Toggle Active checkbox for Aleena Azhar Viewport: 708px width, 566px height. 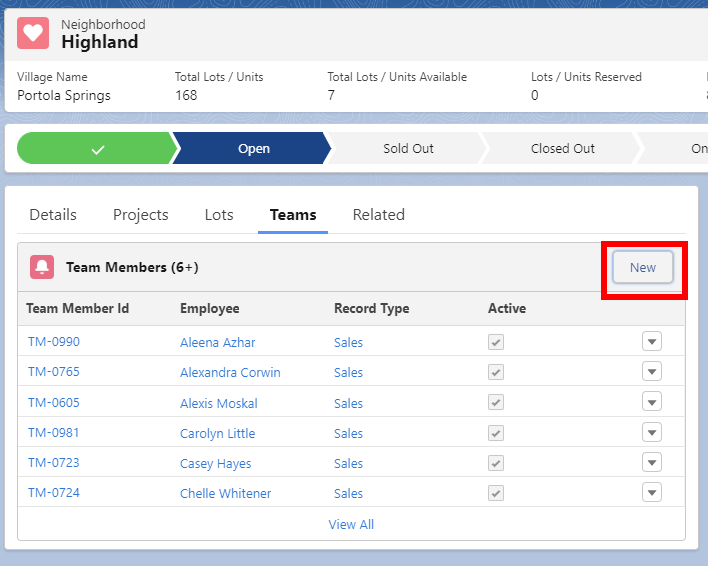496,342
